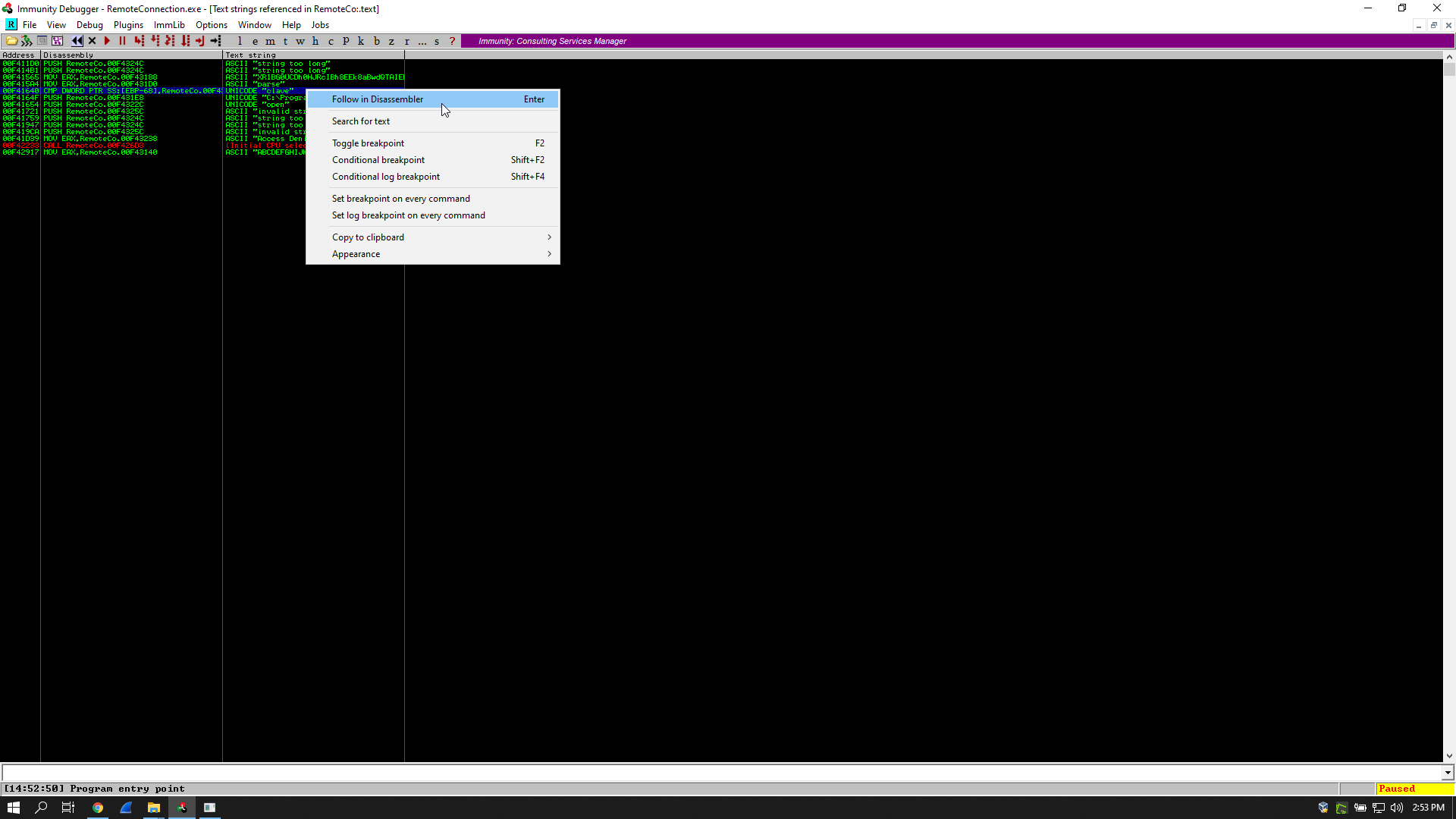Click the Open file folder icon
1456x819 pixels.
coord(11,41)
